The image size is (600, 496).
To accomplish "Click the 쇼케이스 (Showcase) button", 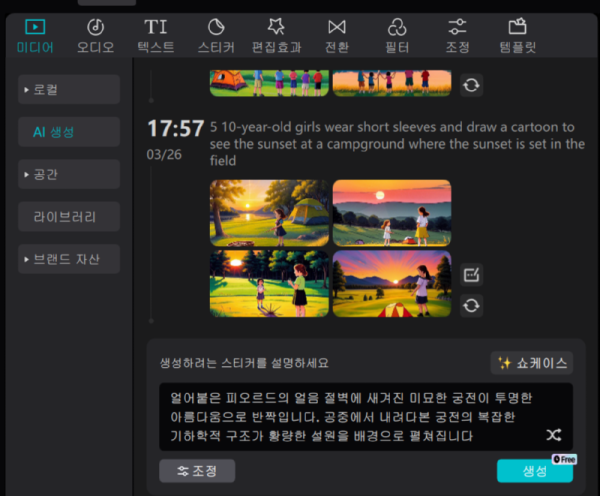I will click(531, 363).
